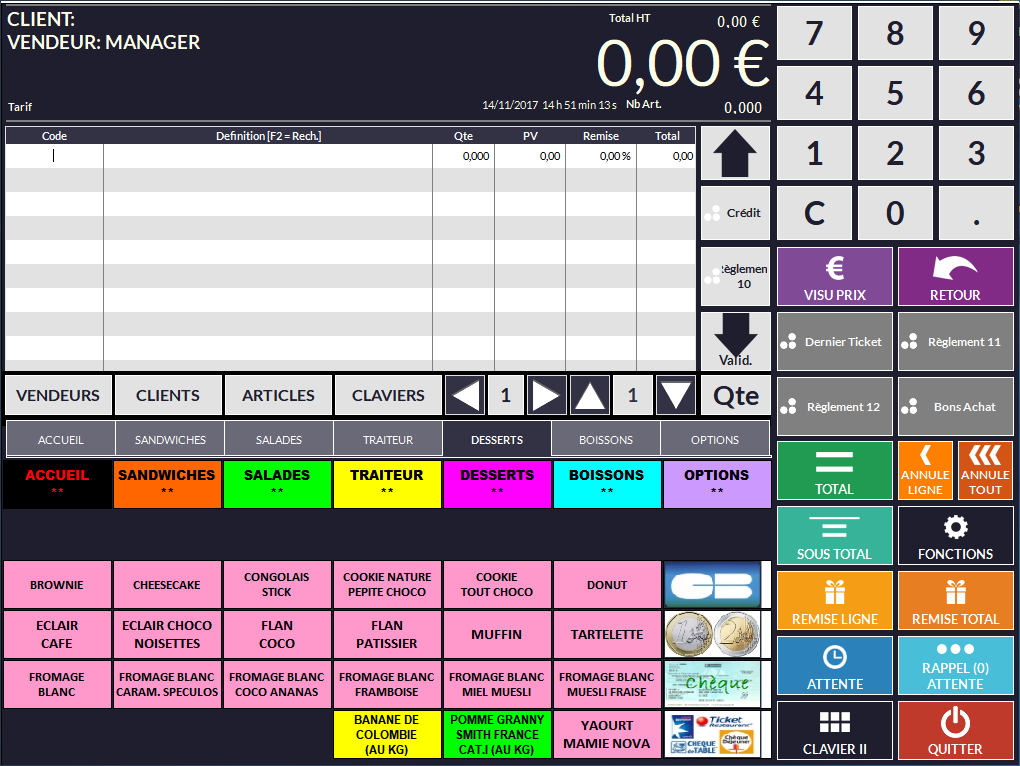Click the green TOTAL button
This screenshot has height=766, width=1020.
pyautogui.click(x=834, y=471)
